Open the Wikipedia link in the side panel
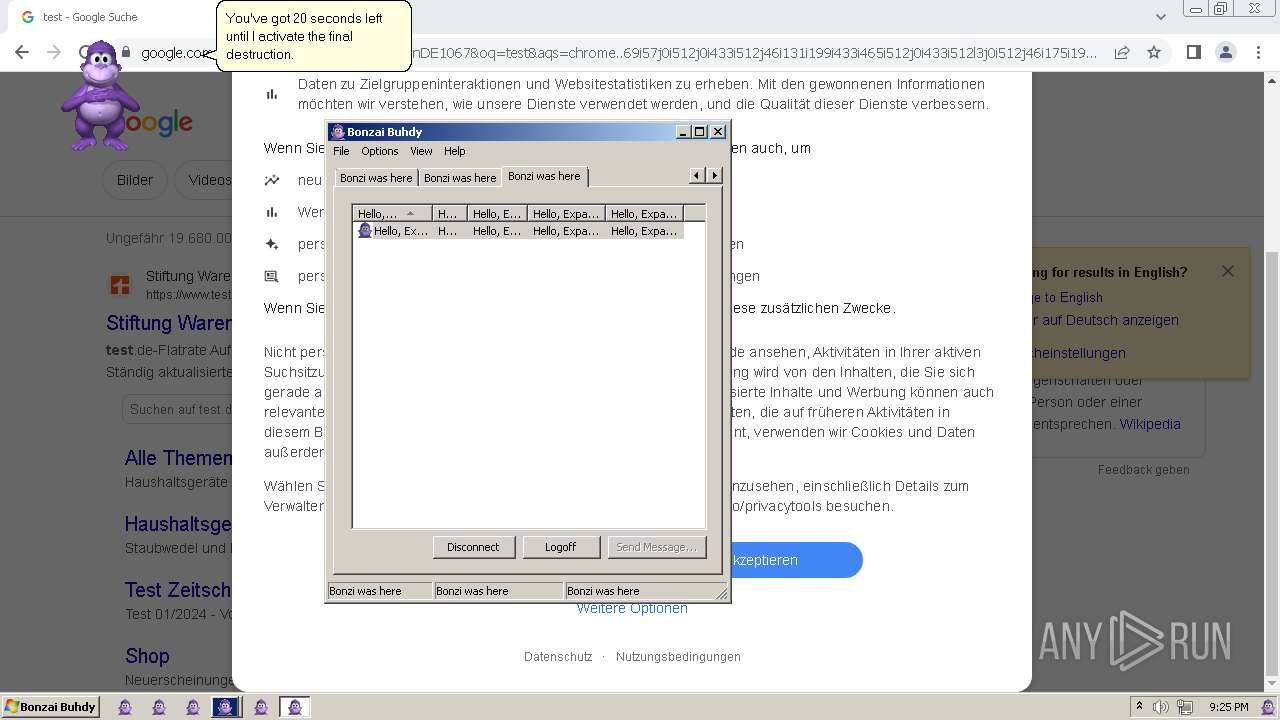1280x720 pixels. point(1150,424)
